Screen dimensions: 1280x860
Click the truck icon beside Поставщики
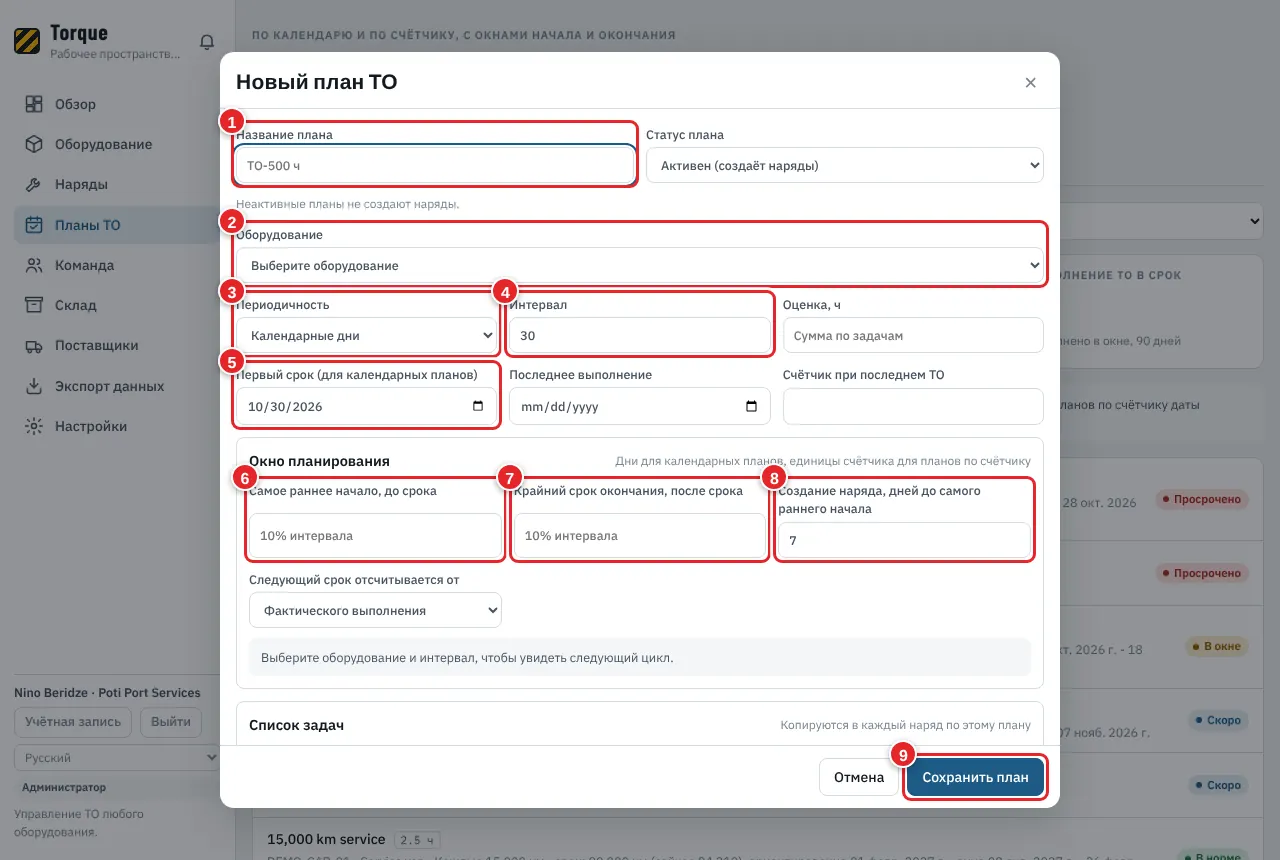click(34, 345)
